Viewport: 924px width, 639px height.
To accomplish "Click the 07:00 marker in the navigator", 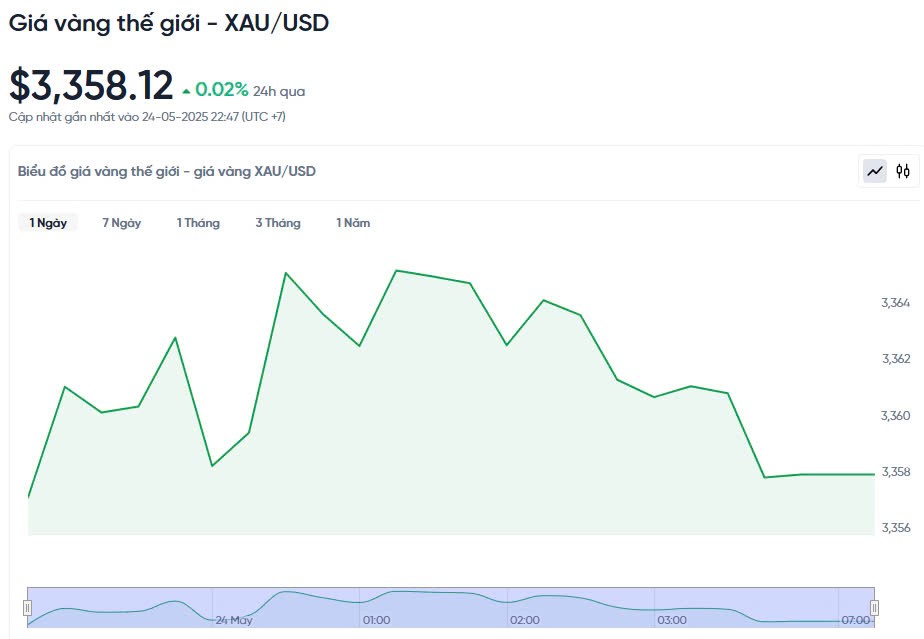I will [855, 620].
